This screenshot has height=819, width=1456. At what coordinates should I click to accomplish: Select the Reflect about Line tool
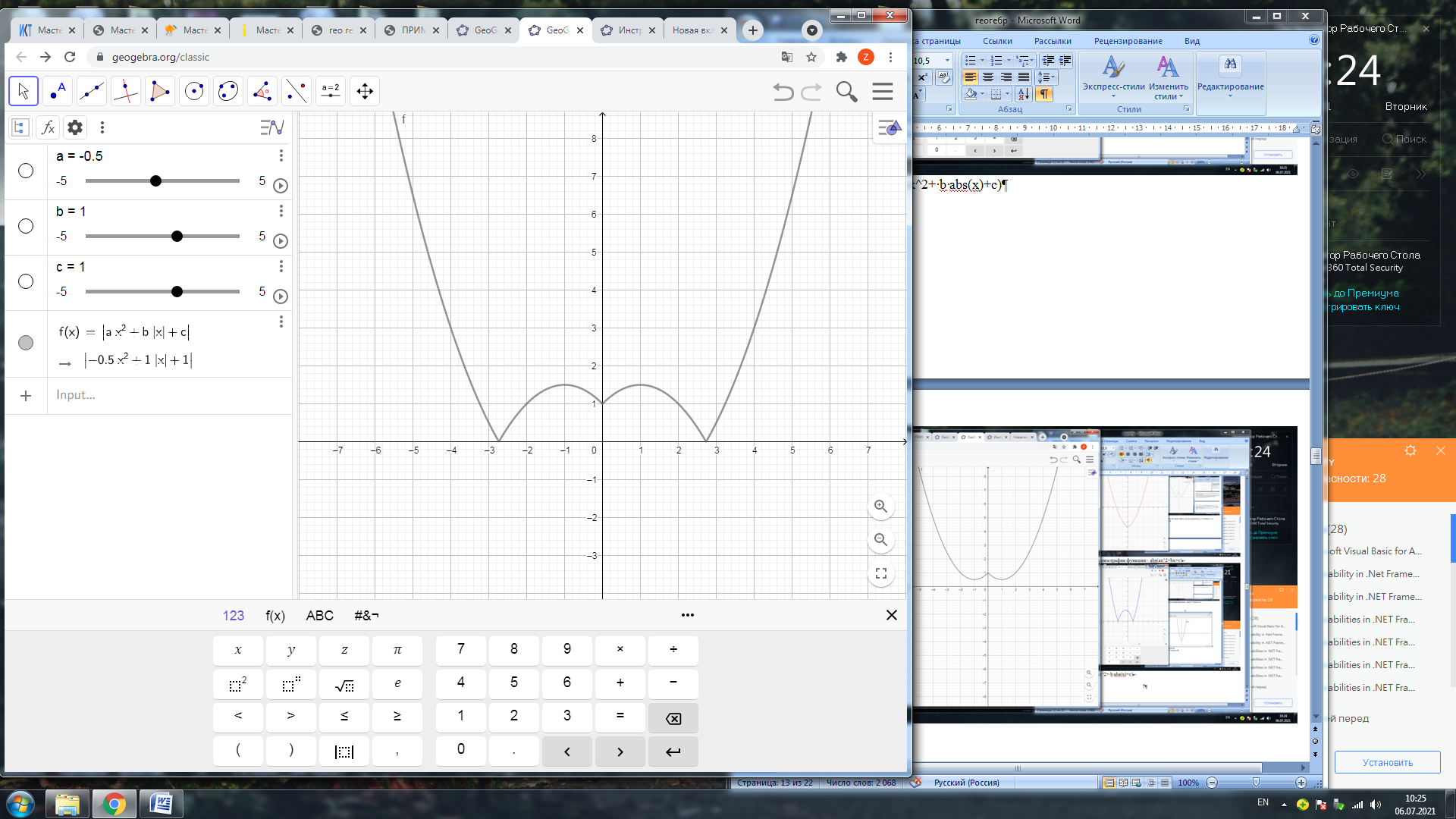coord(297,91)
